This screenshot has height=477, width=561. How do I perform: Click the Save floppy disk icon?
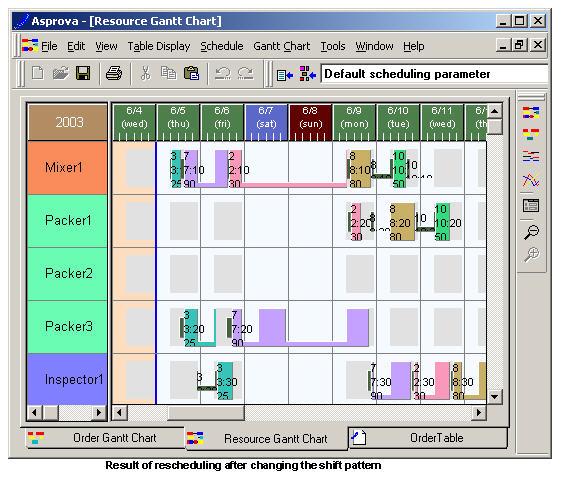point(83,73)
